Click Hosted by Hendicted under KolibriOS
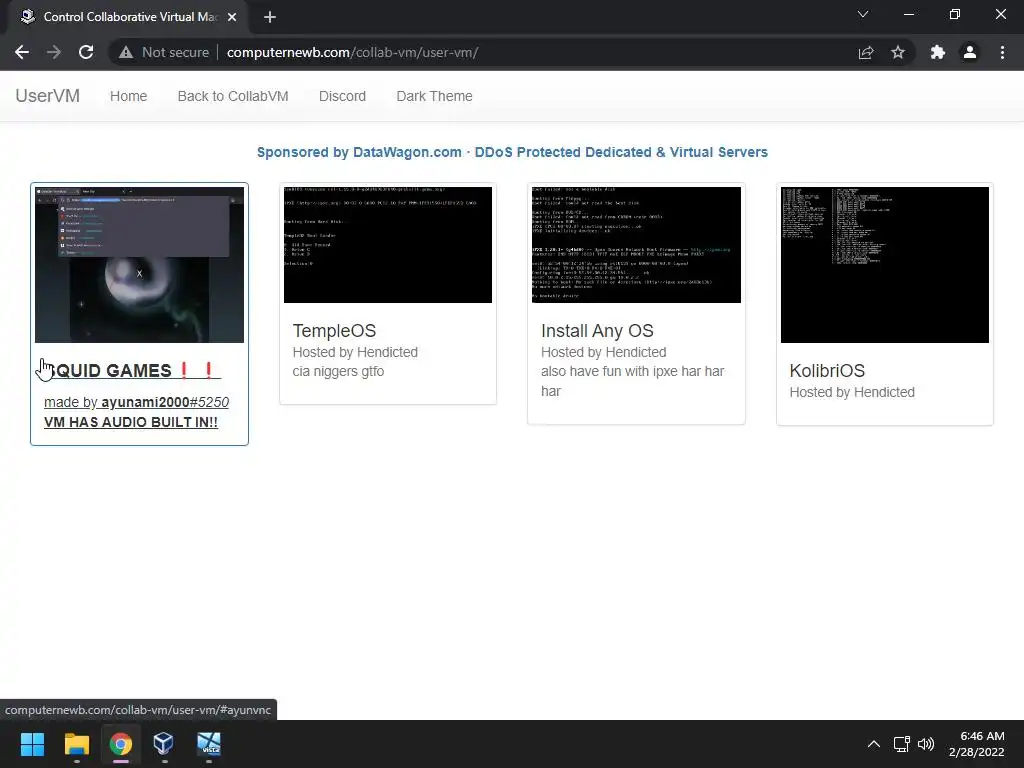 click(x=852, y=392)
